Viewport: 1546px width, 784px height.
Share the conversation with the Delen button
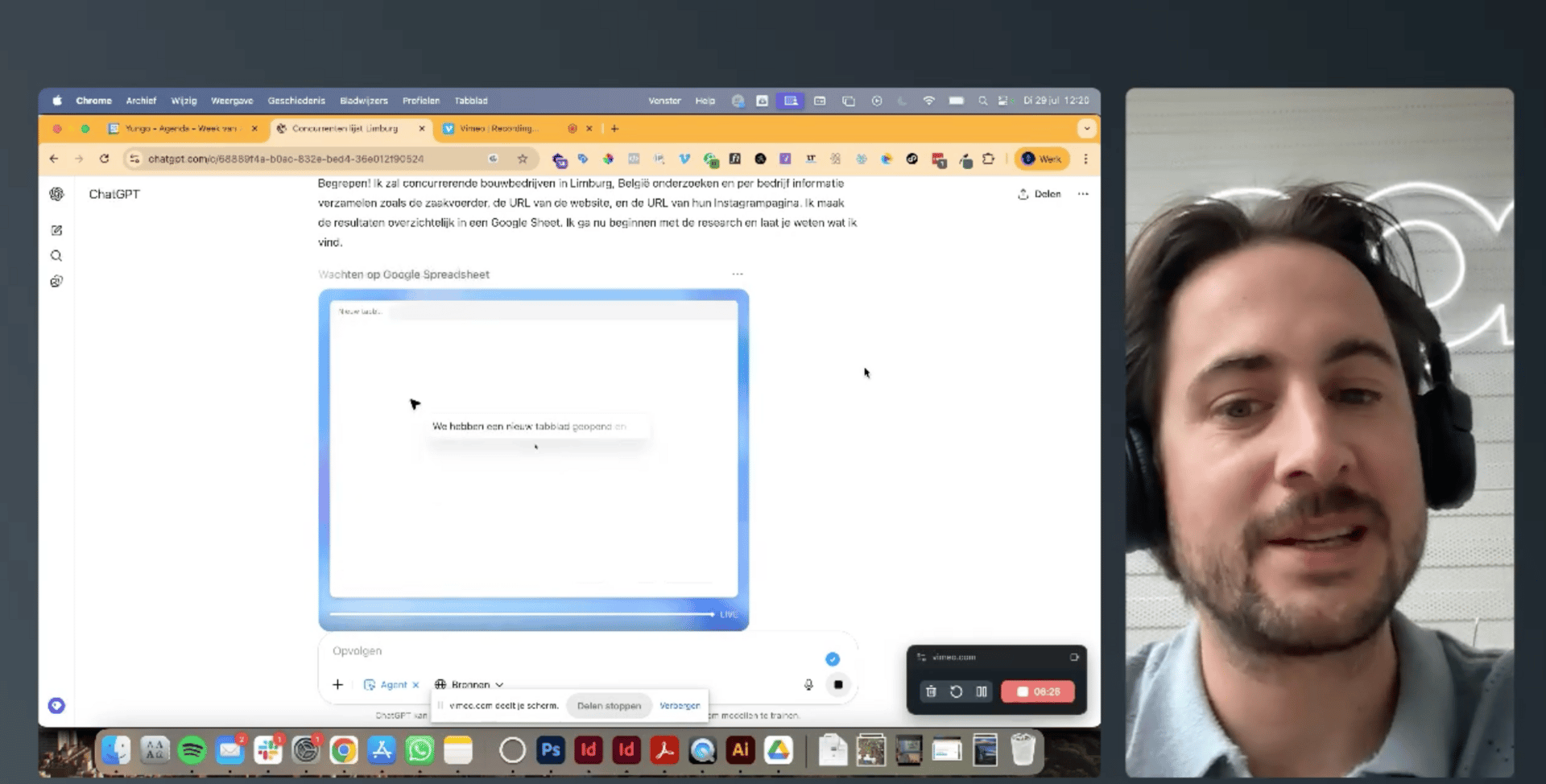point(1040,194)
